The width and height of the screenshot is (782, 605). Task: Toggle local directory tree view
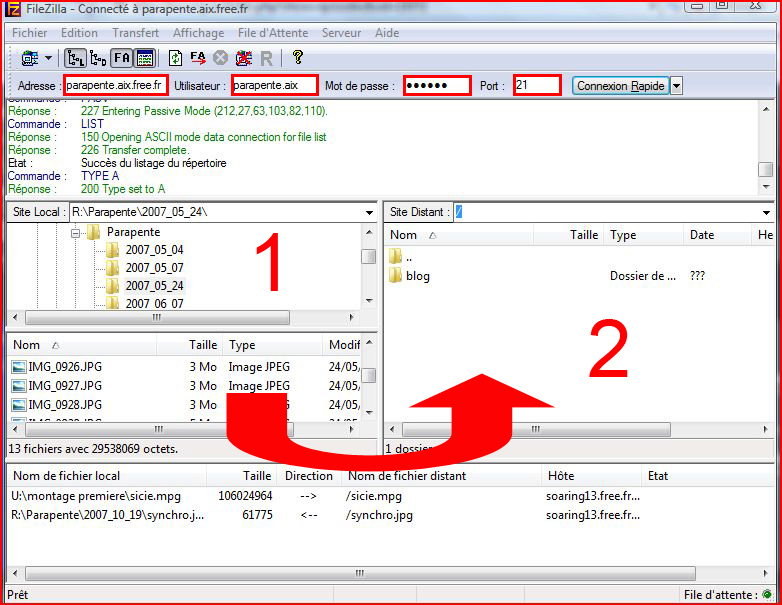75,58
